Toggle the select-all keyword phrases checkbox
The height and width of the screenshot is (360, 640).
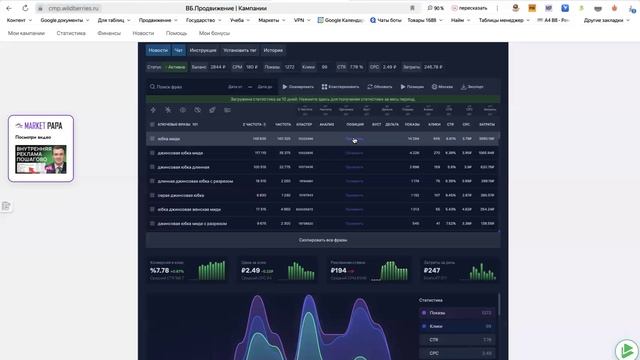[x=152, y=124]
